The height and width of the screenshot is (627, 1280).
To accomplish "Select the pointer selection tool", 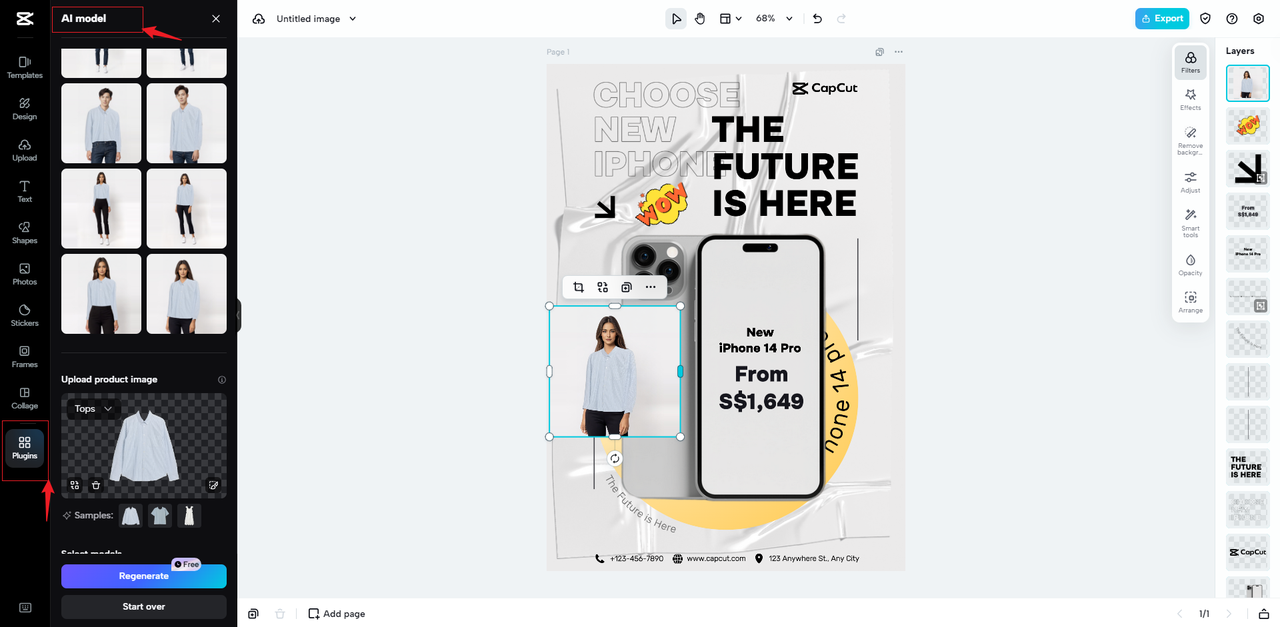I will pyautogui.click(x=676, y=18).
